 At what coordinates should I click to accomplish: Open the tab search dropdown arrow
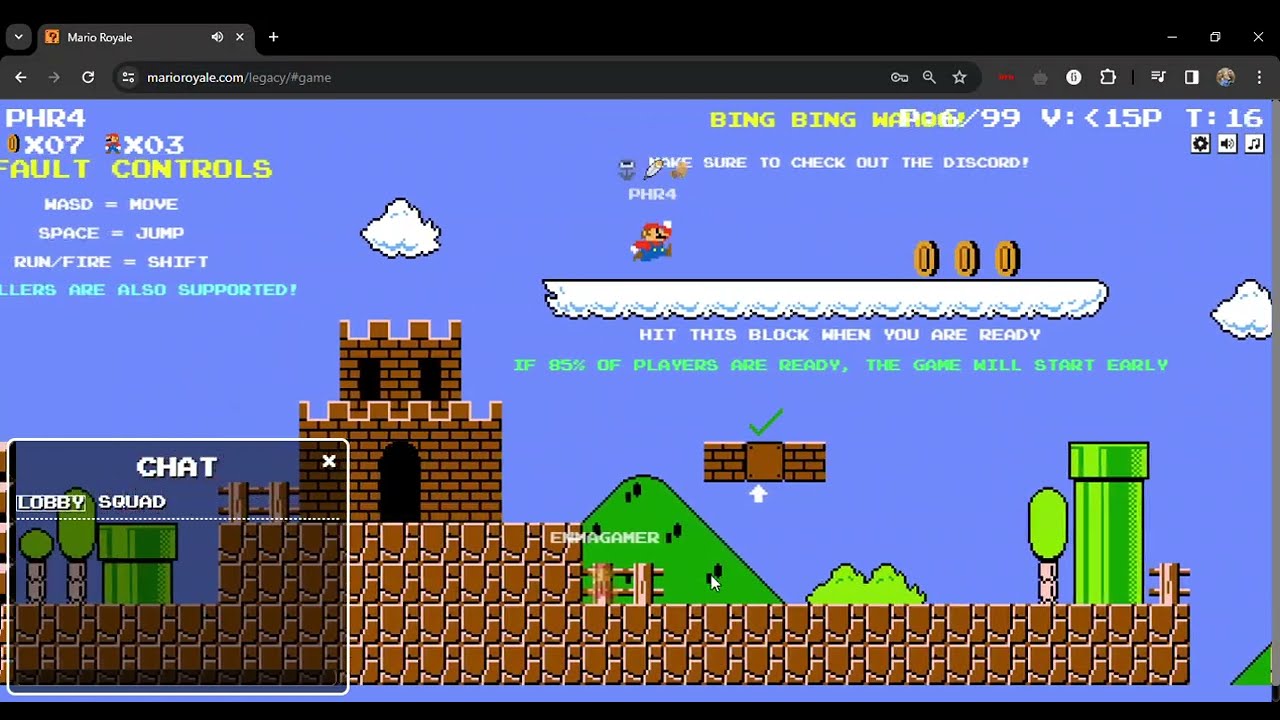[x=18, y=37]
